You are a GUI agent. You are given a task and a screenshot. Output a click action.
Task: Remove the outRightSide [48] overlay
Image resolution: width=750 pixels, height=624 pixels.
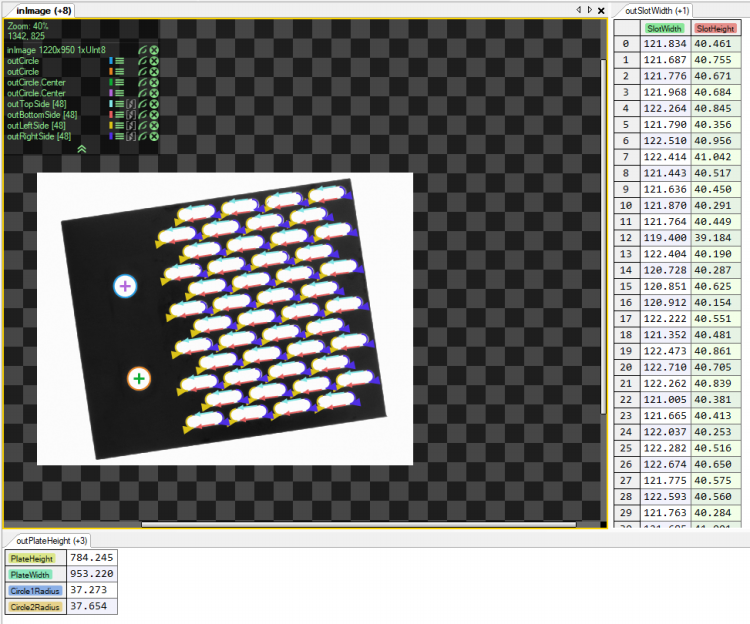(x=155, y=137)
